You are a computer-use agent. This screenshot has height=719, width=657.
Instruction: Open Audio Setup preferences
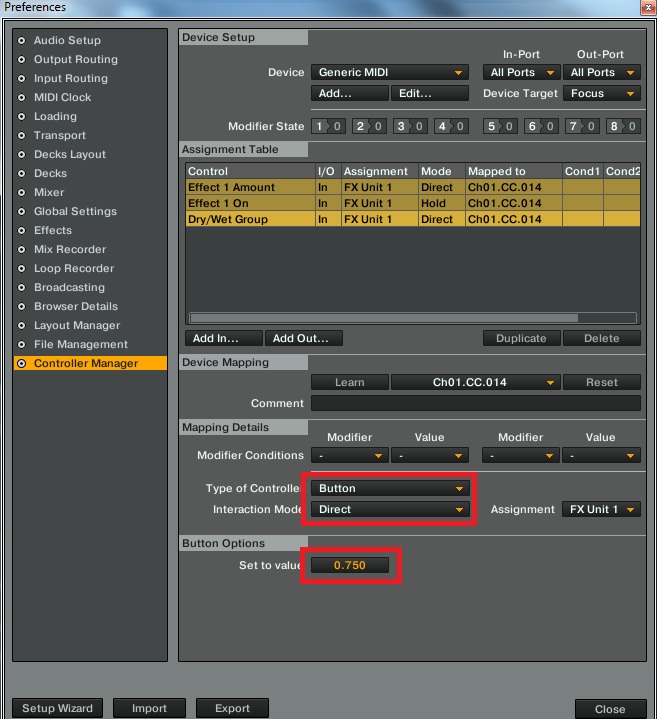point(67,40)
